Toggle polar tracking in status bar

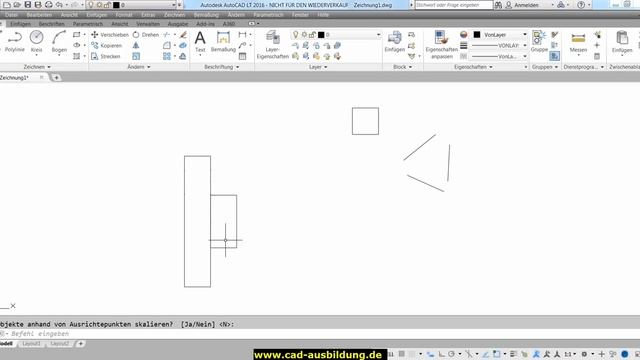(451, 354)
